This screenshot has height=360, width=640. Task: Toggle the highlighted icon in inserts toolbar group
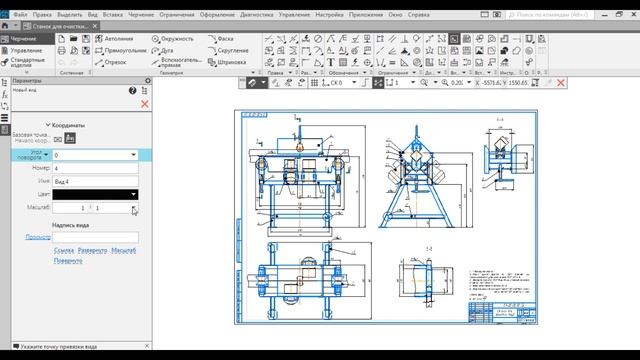click(x=454, y=39)
